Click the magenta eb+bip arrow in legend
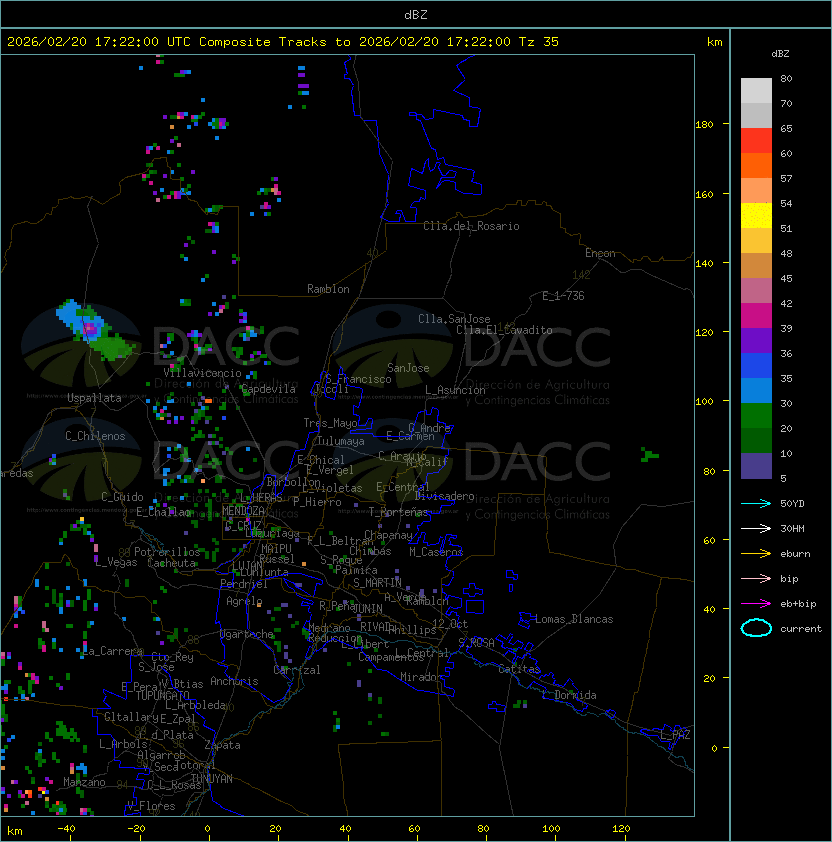 tap(756, 604)
